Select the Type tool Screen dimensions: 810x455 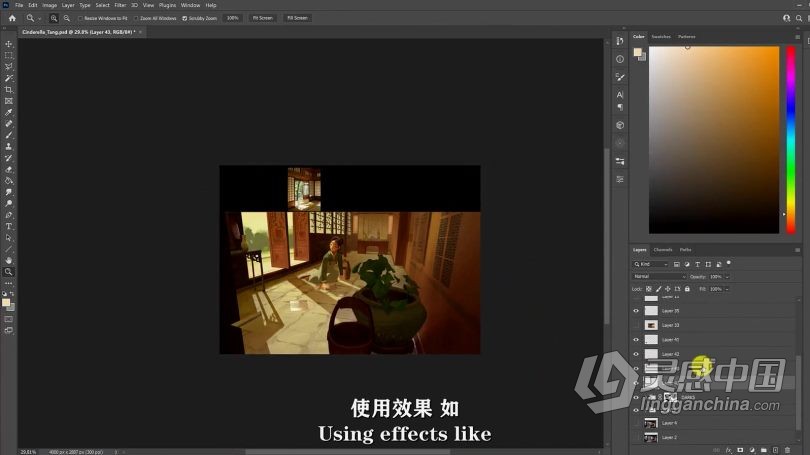click(x=9, y=226)
